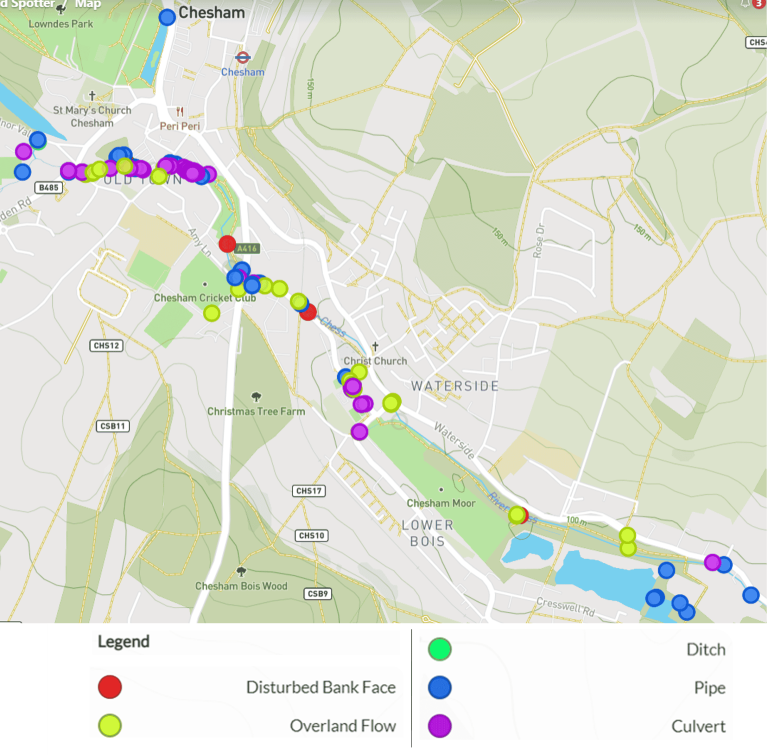The image size is (768, 755).
Task: Click the WATERSIDE district label
Action: 455,386
